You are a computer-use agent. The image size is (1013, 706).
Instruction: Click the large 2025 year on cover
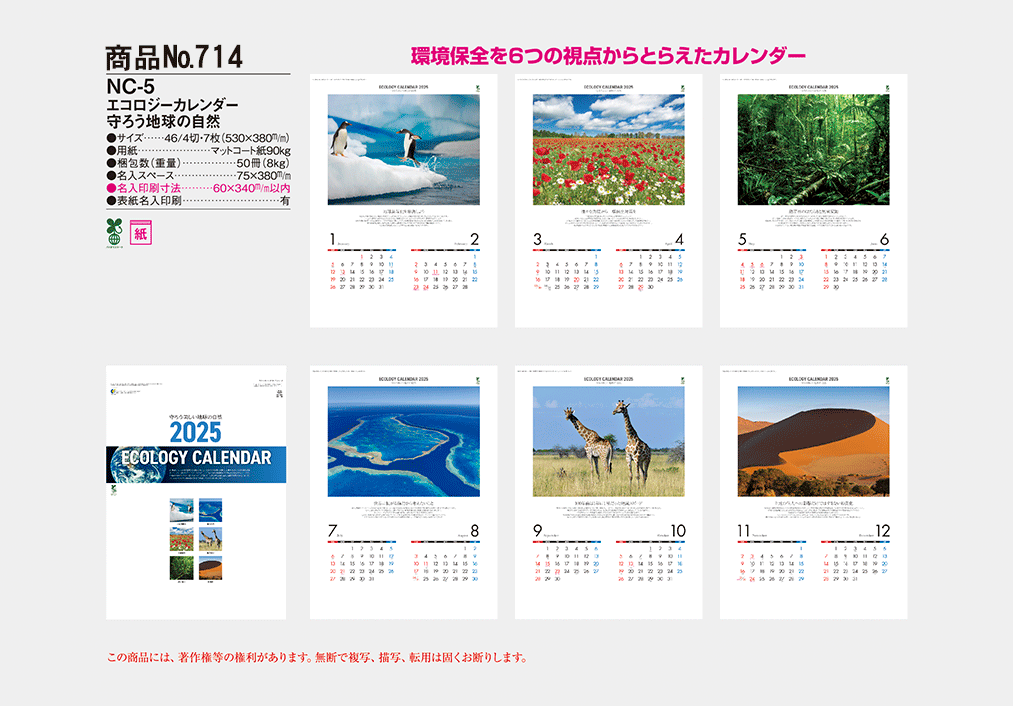coord(196,433)
